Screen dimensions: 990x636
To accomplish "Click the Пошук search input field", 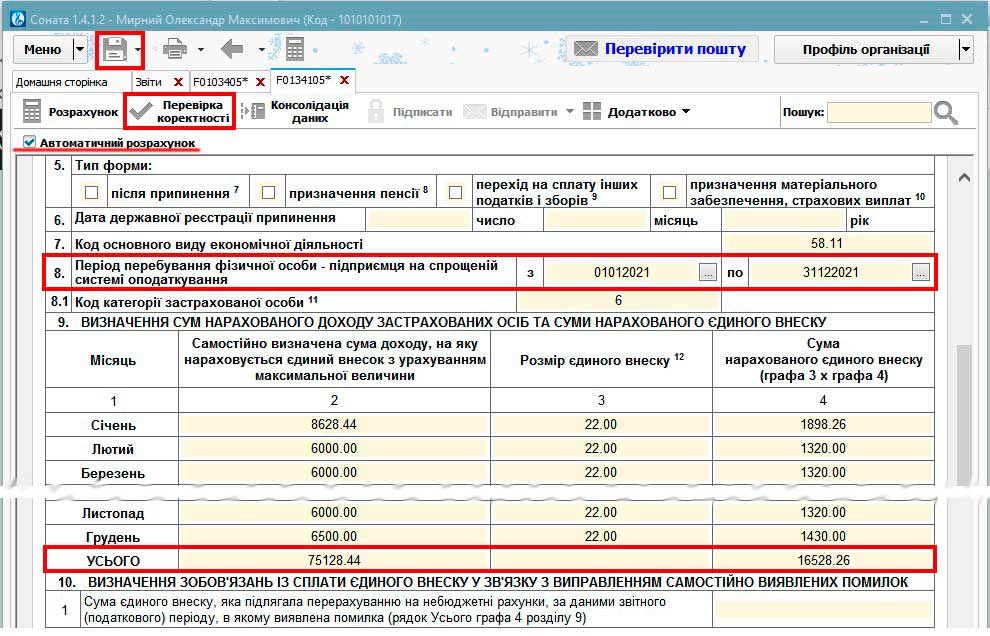I will coord(879,113).
